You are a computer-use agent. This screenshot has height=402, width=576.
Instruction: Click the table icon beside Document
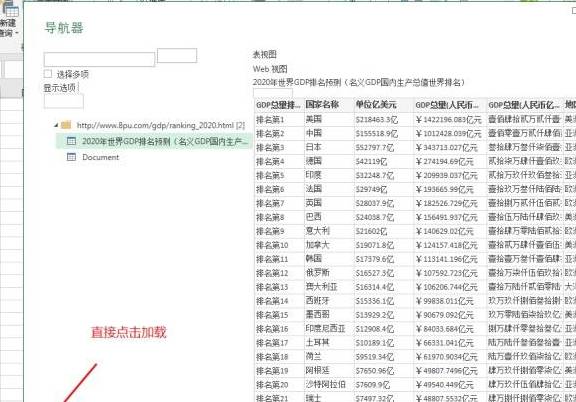coord(71,157)
